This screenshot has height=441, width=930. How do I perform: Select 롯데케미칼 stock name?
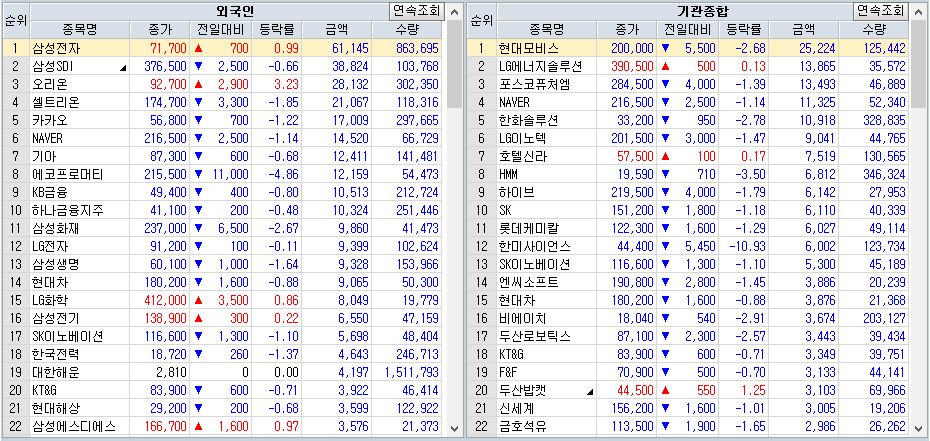coord(530,229)
